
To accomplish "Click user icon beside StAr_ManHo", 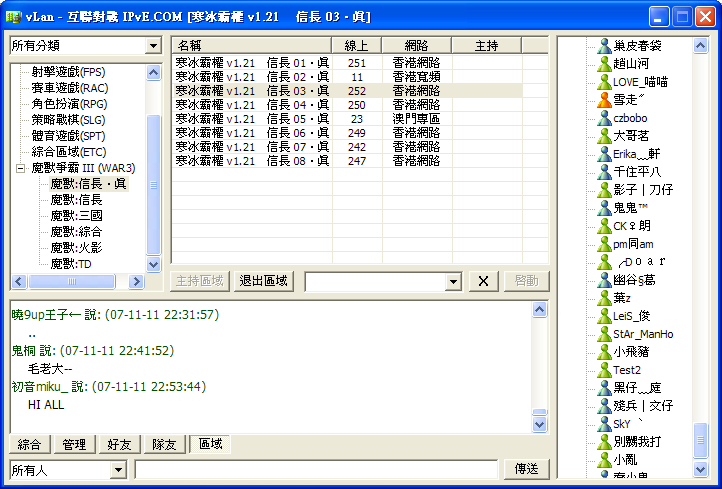I will point(604,334).
